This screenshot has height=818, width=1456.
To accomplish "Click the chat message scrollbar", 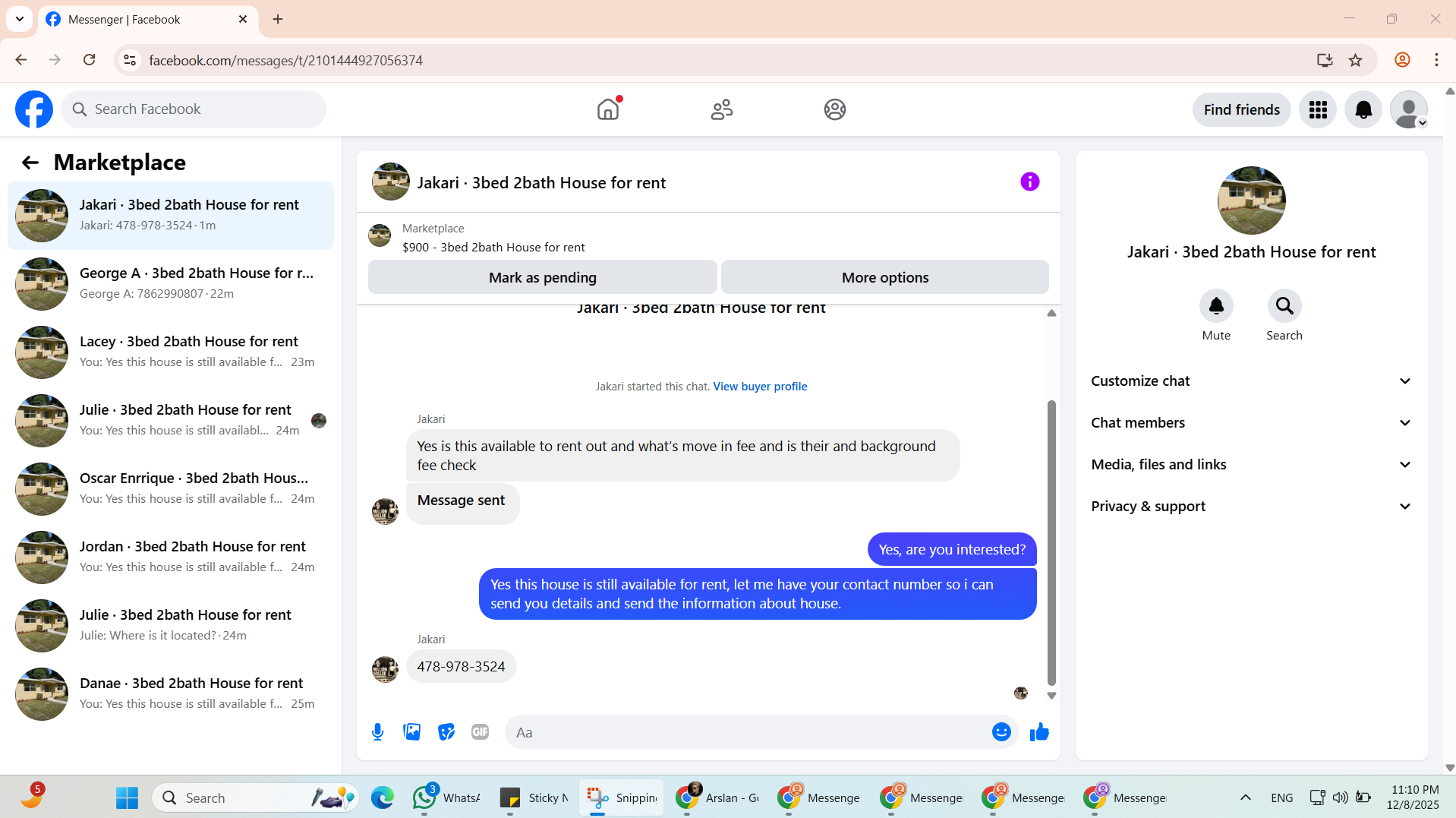I will tap(1051, 542).
